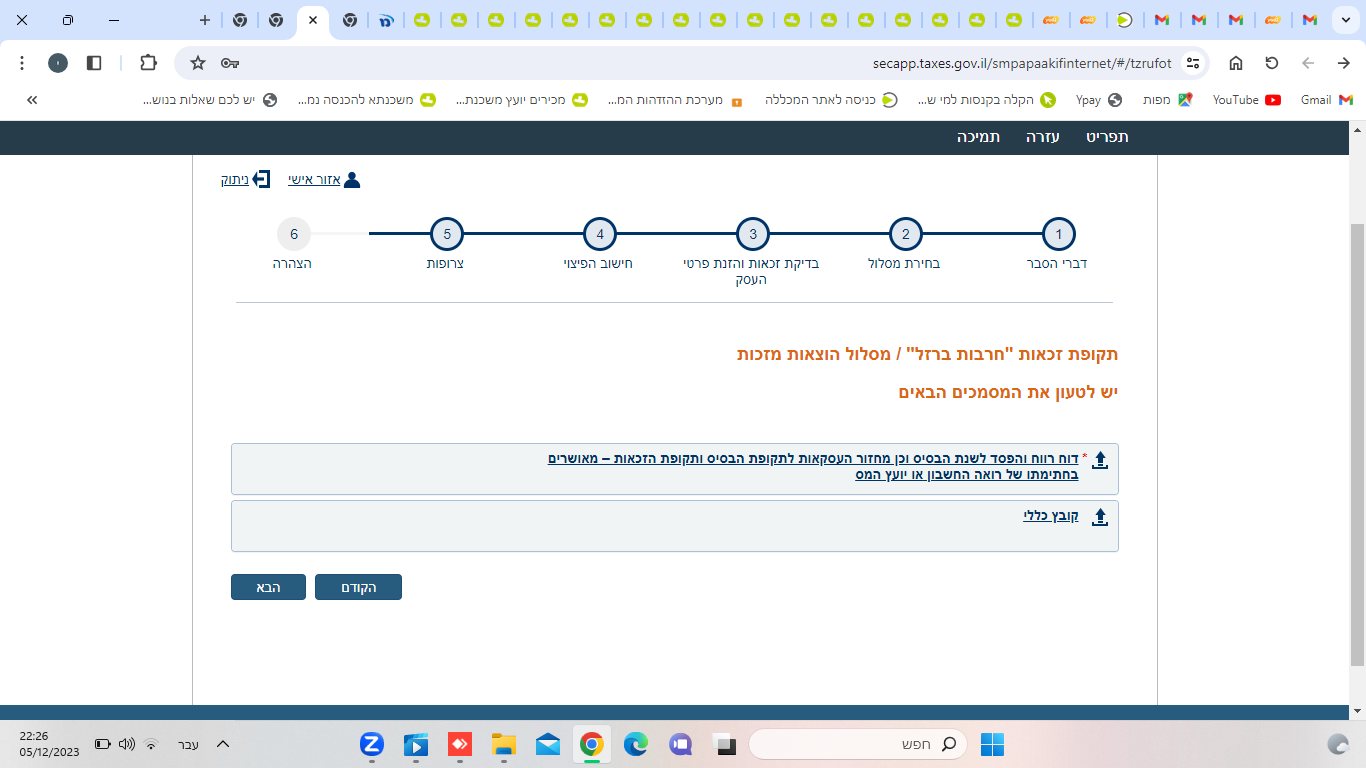Close the active browser tab
The image size is (1366, 768).
pyautogui.click(x=313, y=20)
